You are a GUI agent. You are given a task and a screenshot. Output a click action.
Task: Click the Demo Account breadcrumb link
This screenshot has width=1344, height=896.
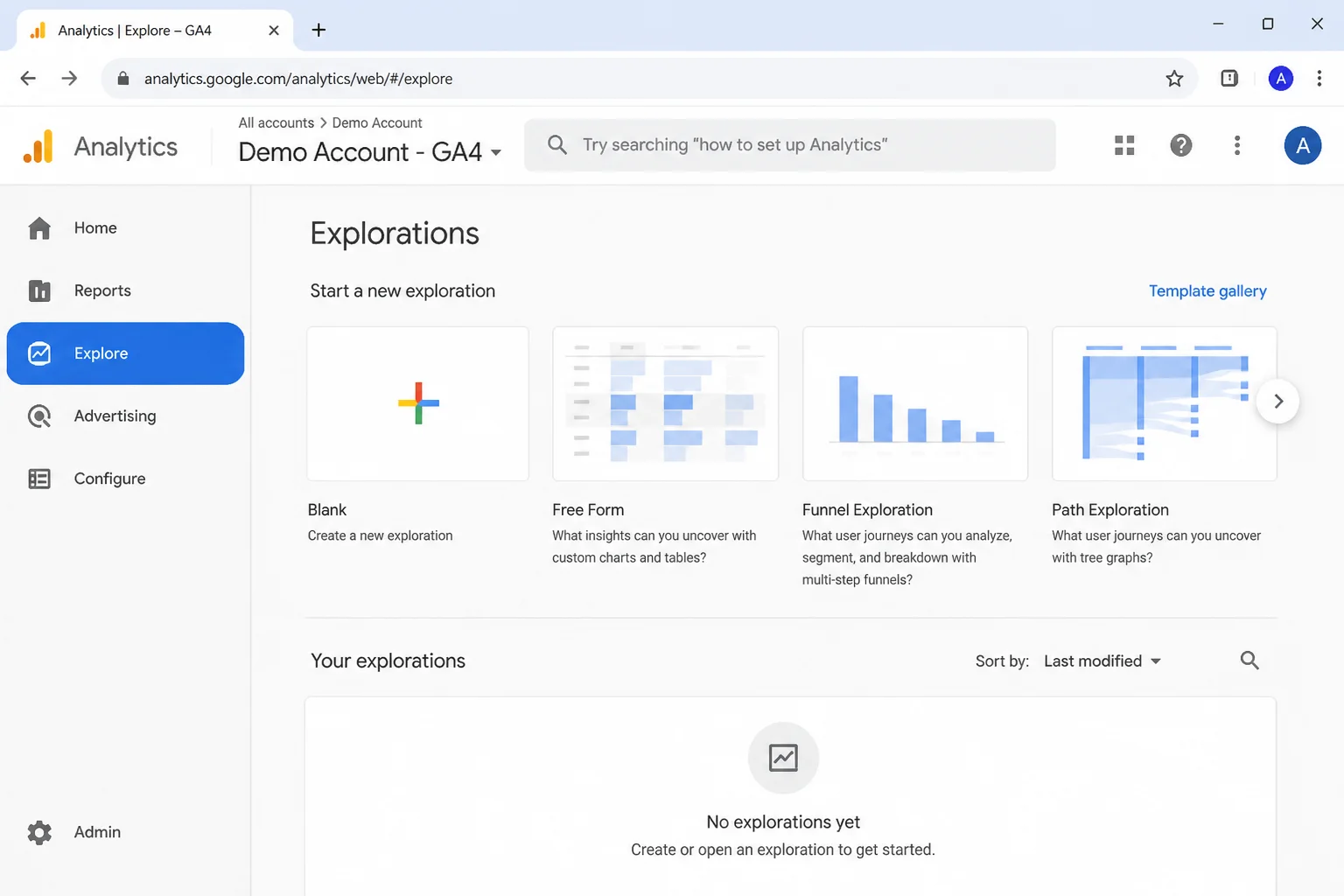coord(377,123)
